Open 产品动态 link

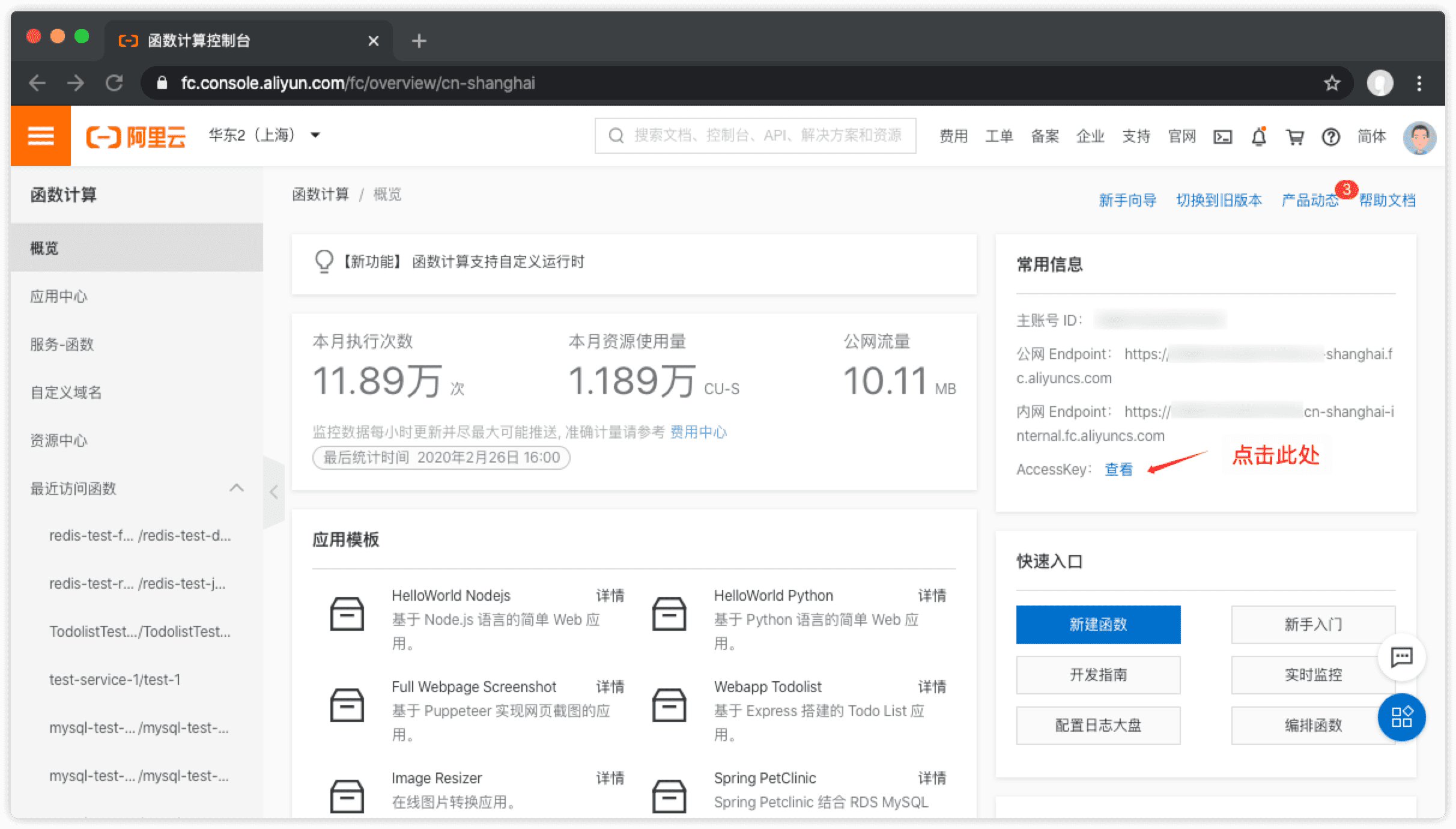(1310, 200)
